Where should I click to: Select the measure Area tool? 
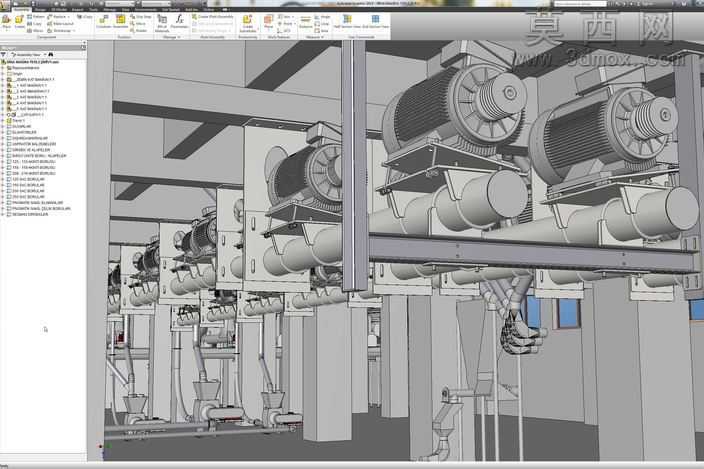click(x=321, y=31)
